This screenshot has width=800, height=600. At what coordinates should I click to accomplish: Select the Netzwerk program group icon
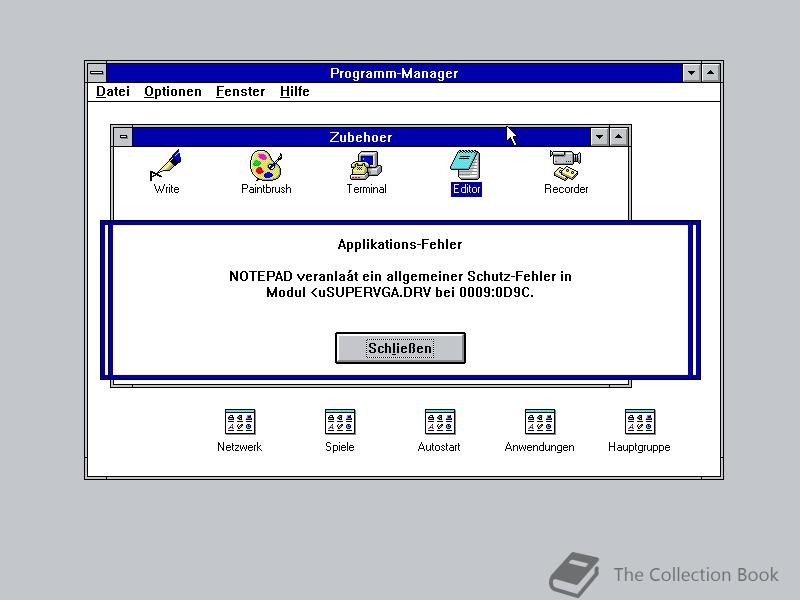coord(240,422)
